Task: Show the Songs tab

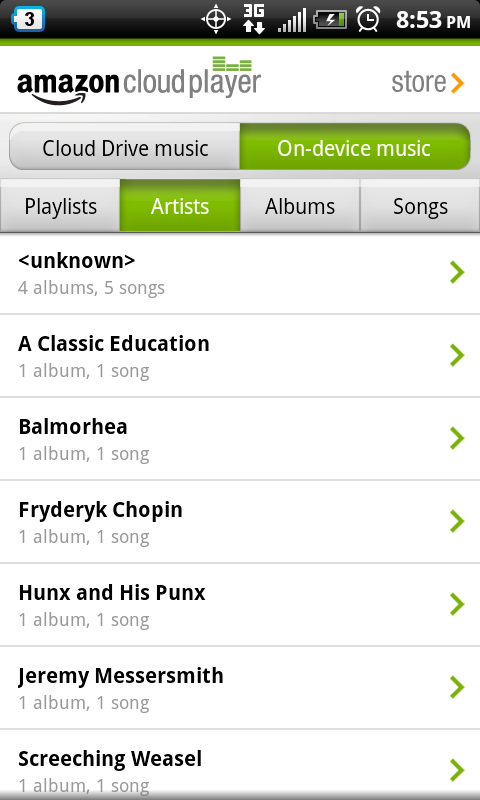Action: point(420,206)
